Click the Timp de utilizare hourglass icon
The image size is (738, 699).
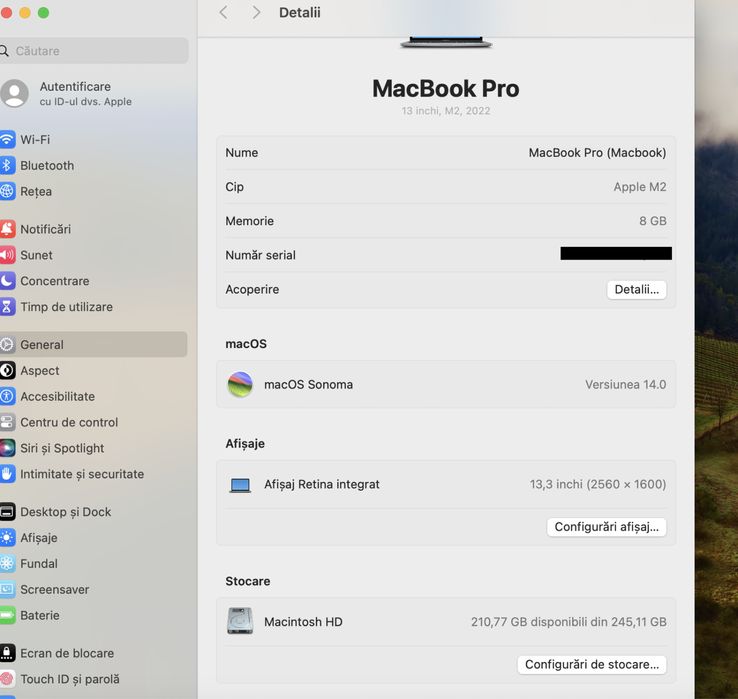[7, 306]
